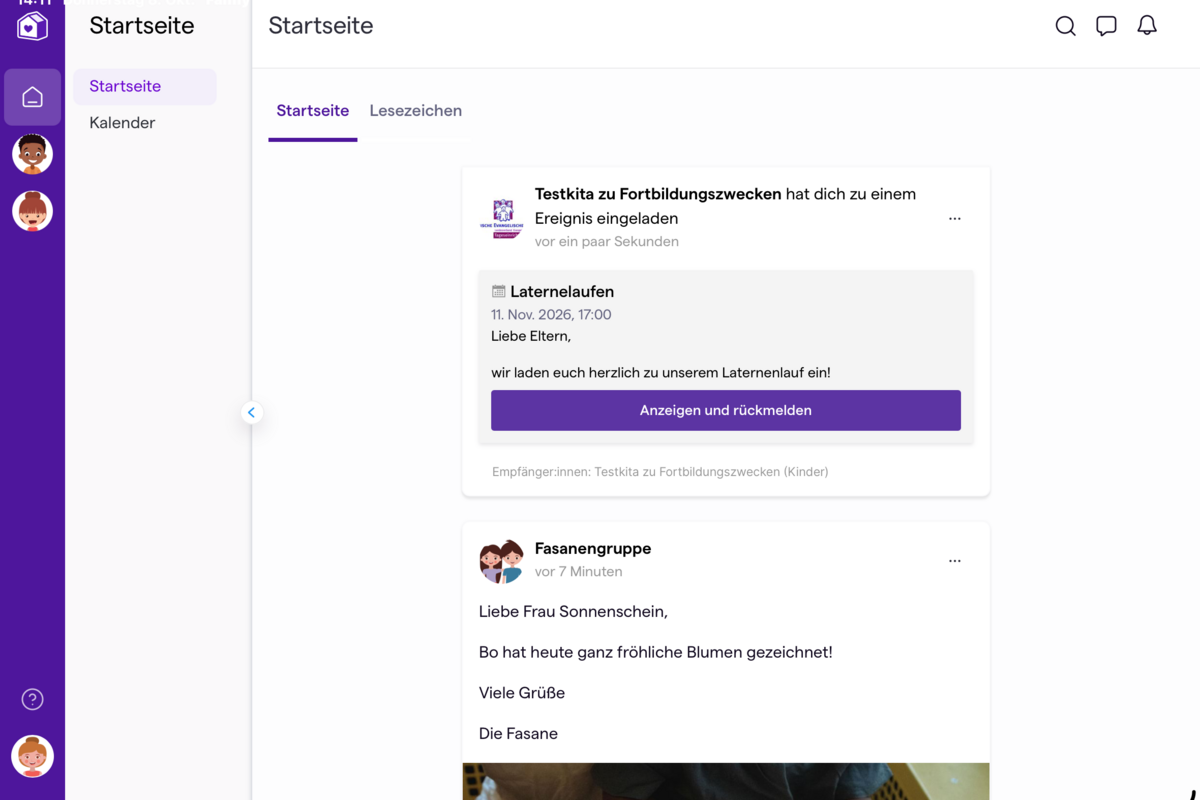Select the red-haired child avatar with bun
The image size is (1200, 800).
[32, 211]
